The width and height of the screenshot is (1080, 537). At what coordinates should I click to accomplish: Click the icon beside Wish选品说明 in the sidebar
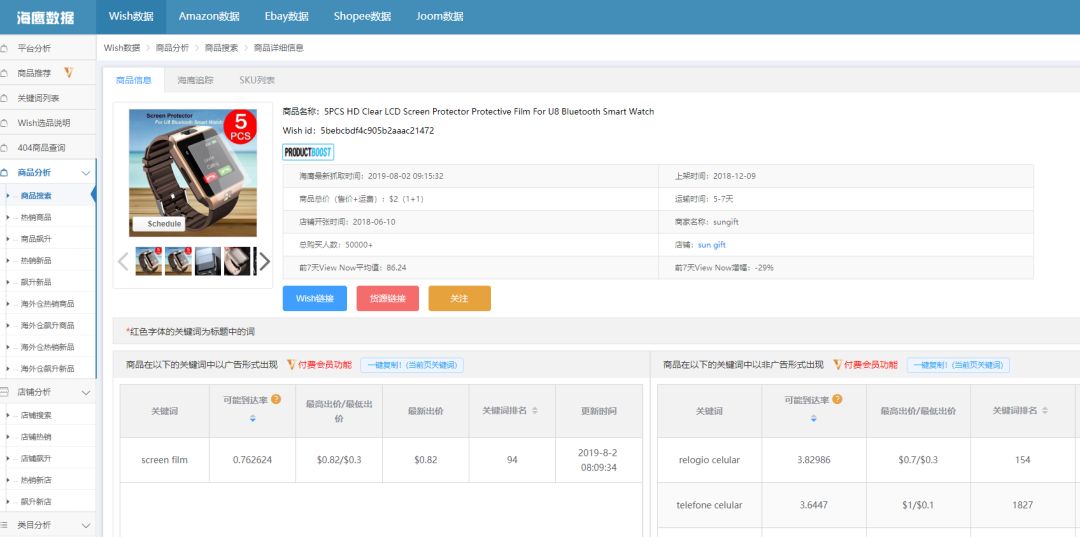[5, 123]
